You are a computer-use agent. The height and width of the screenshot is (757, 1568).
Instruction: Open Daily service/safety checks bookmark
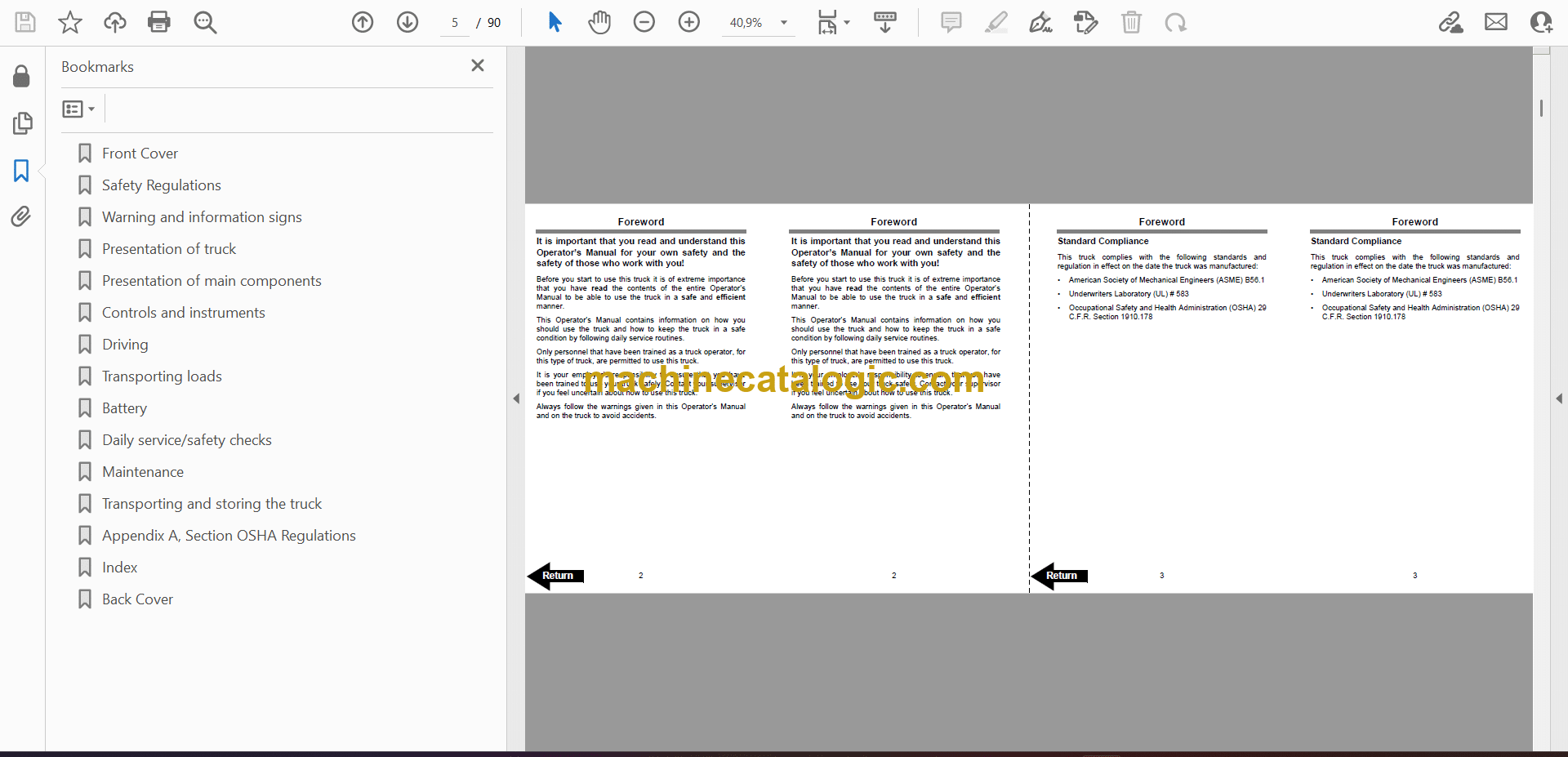[186, 440]
